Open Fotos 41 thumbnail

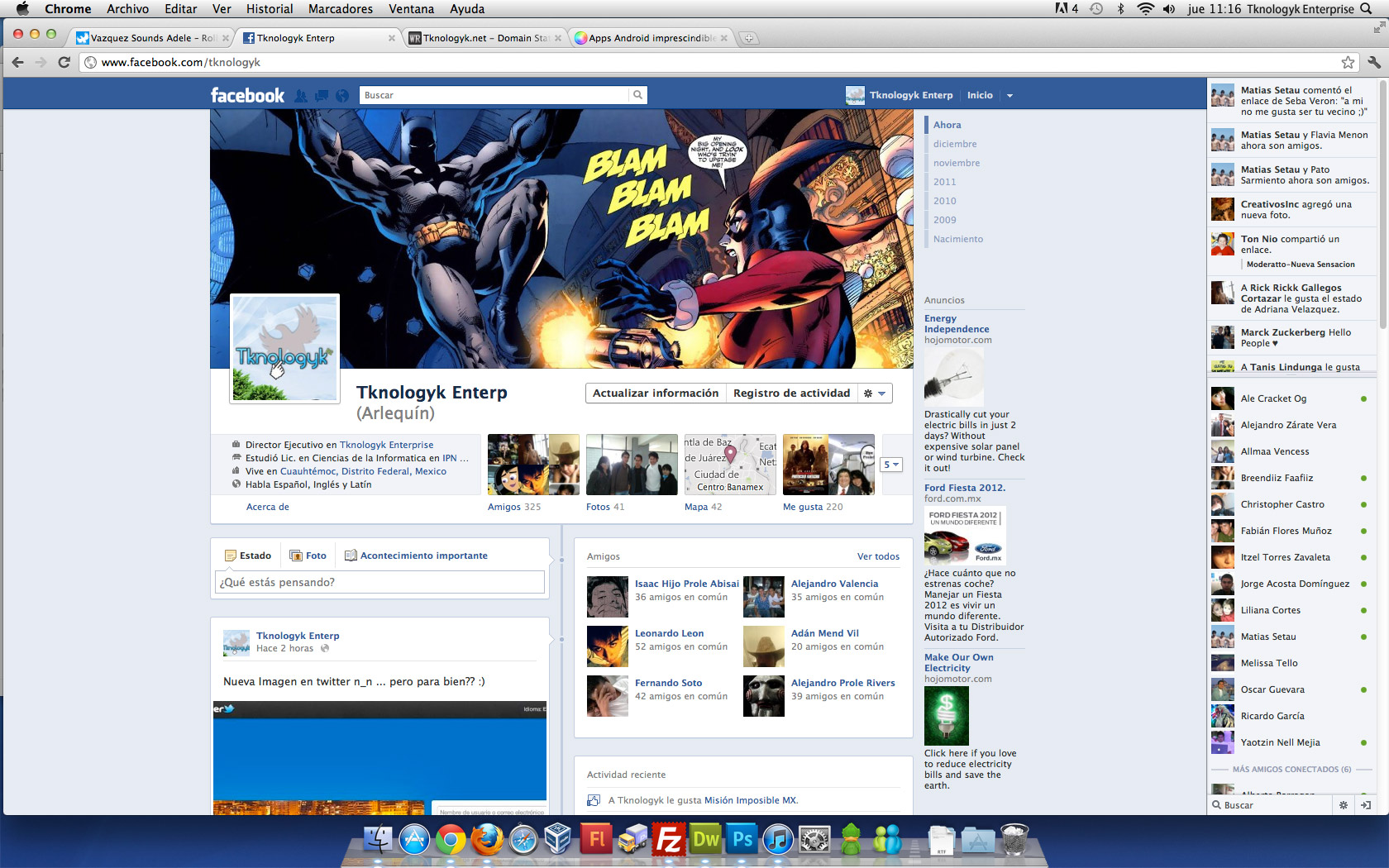632,465
